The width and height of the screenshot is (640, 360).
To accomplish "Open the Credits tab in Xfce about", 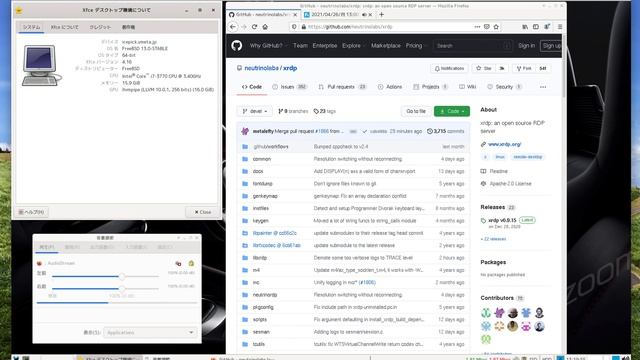I will [100, 27].
